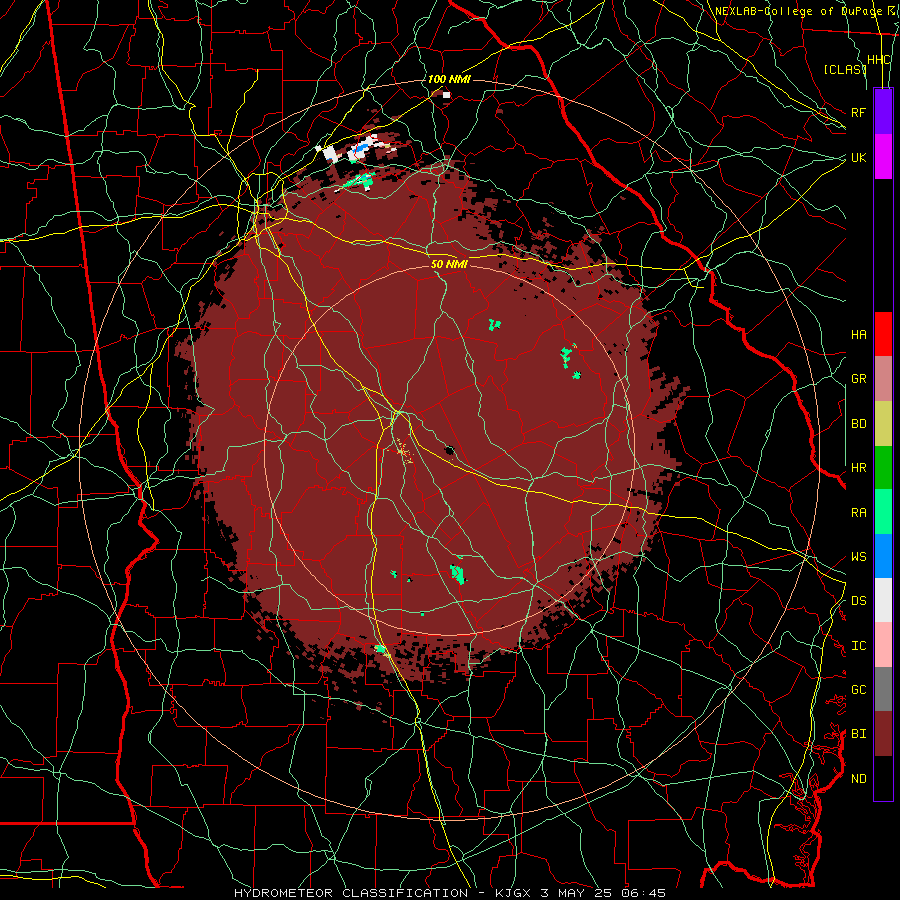Click the magenta UK legend color swatch

[883, 157]
